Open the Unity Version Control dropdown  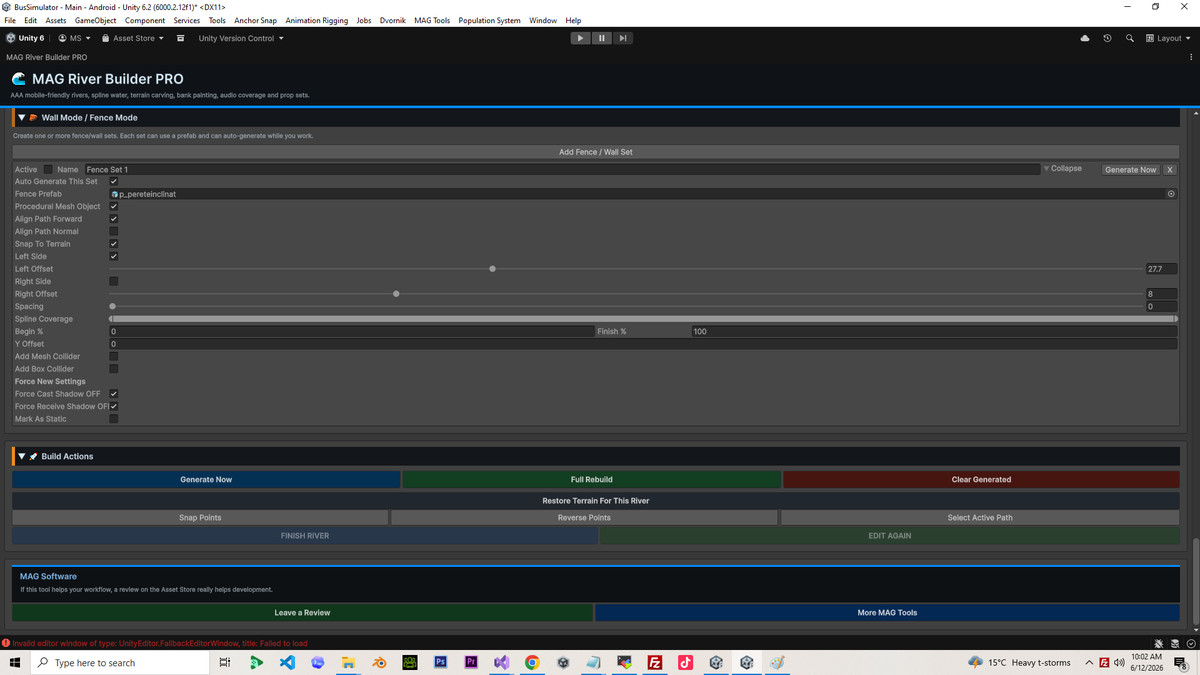pyautogui.click(x=241, y=38)
